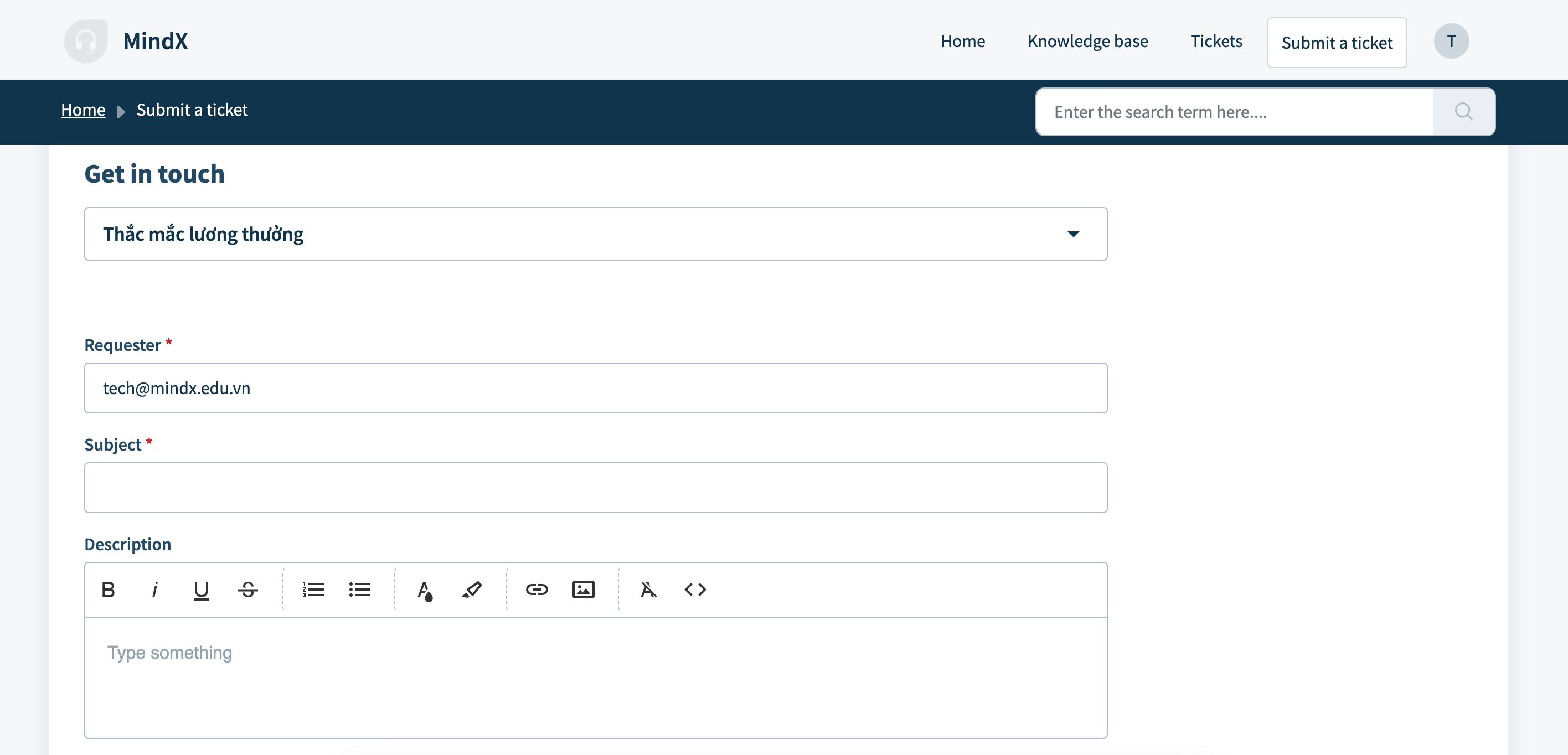The image size is (1568, 755).
Task: Open the background highlight color tool
Action: [x=472, y=589]
